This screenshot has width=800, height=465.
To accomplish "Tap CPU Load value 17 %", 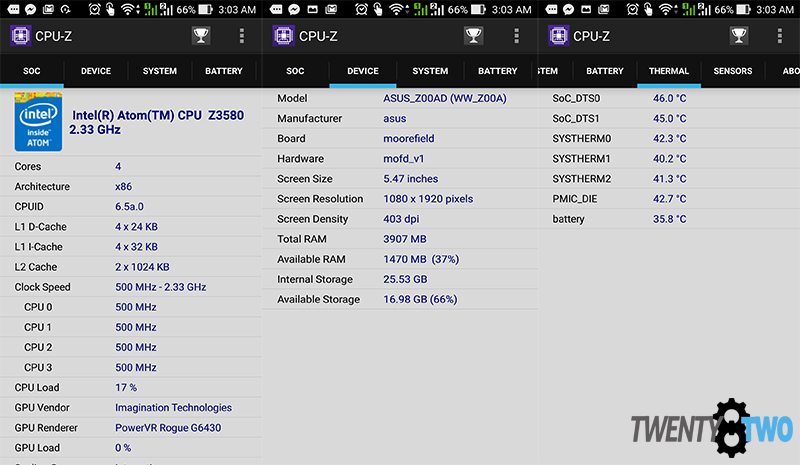I will (126, 387).
